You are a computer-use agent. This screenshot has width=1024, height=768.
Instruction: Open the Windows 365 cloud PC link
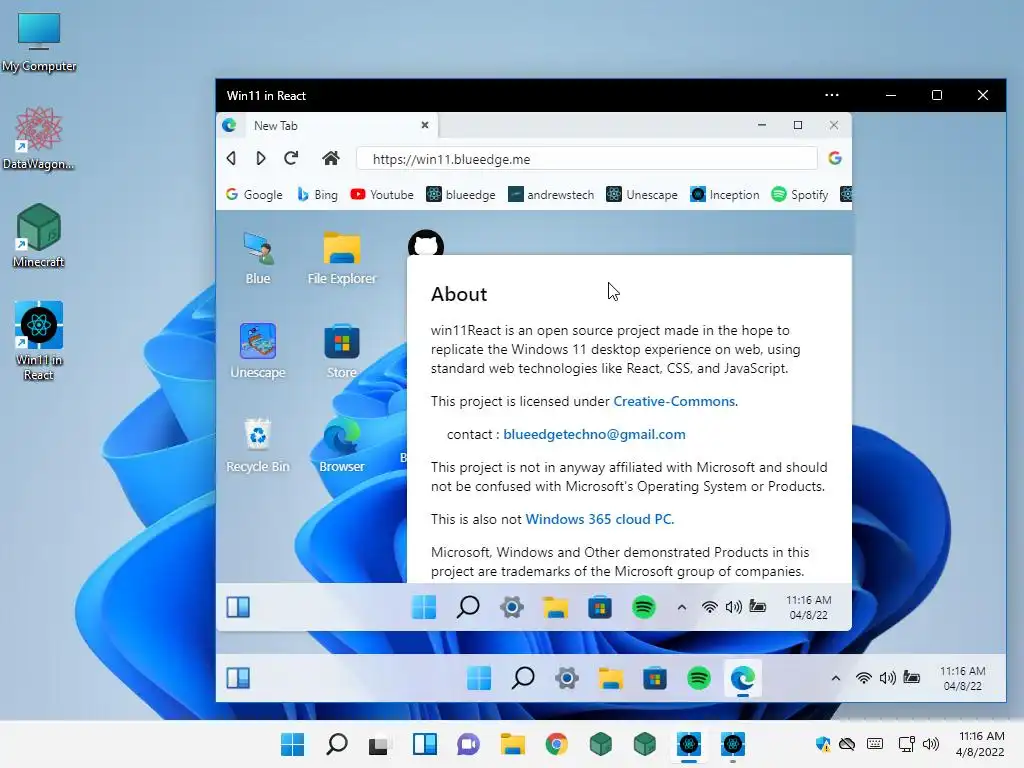tap(598, 519)
